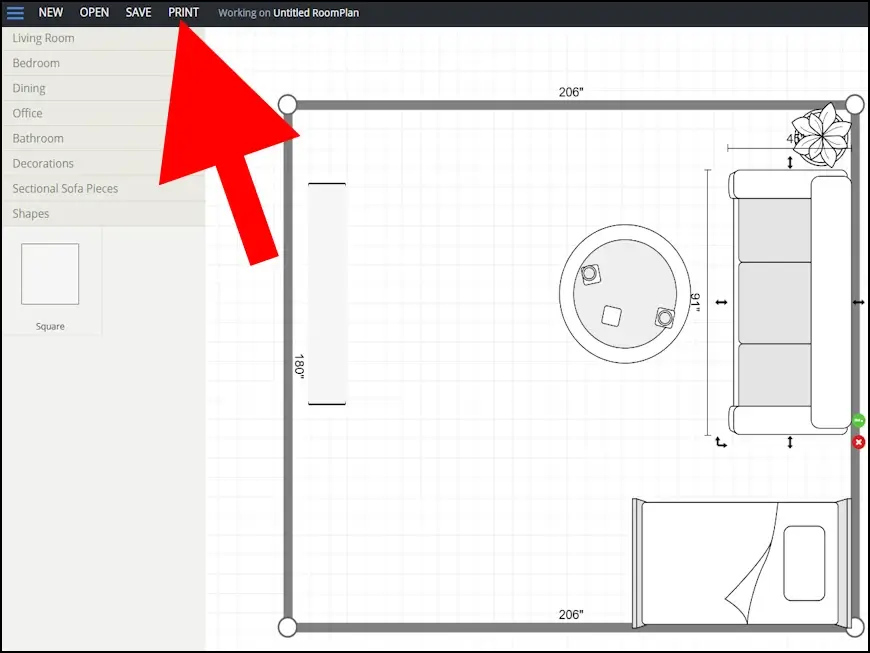
Task: Click the sofa's left resize arrow handle
Action: [x=722, y=302]
